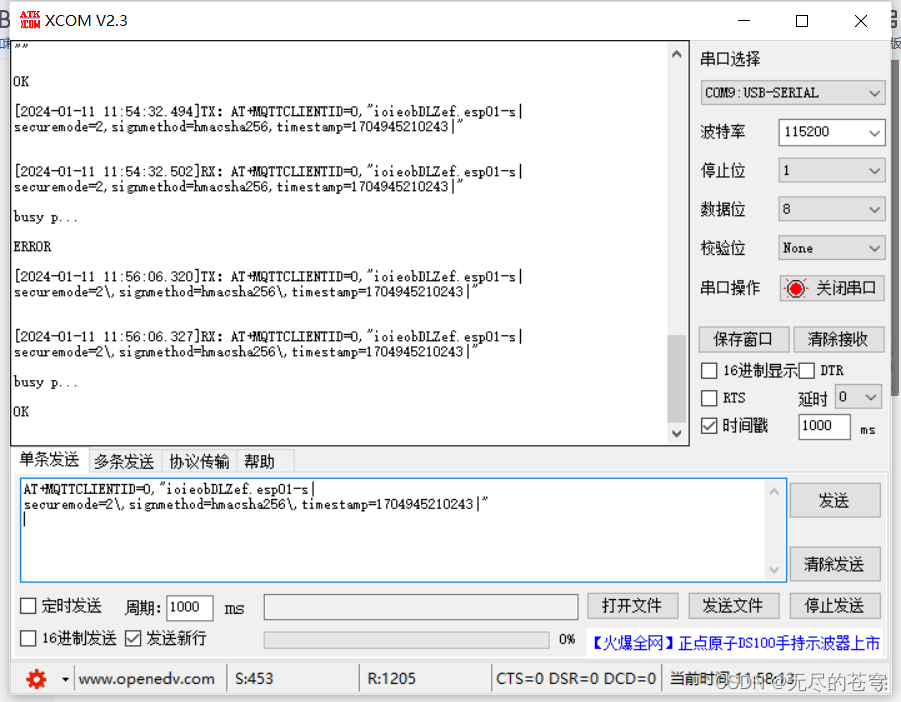901x702 pixels.
Task: Uncheck the 发送新行 send newline checkbox
Action: (x=133, y=638)
